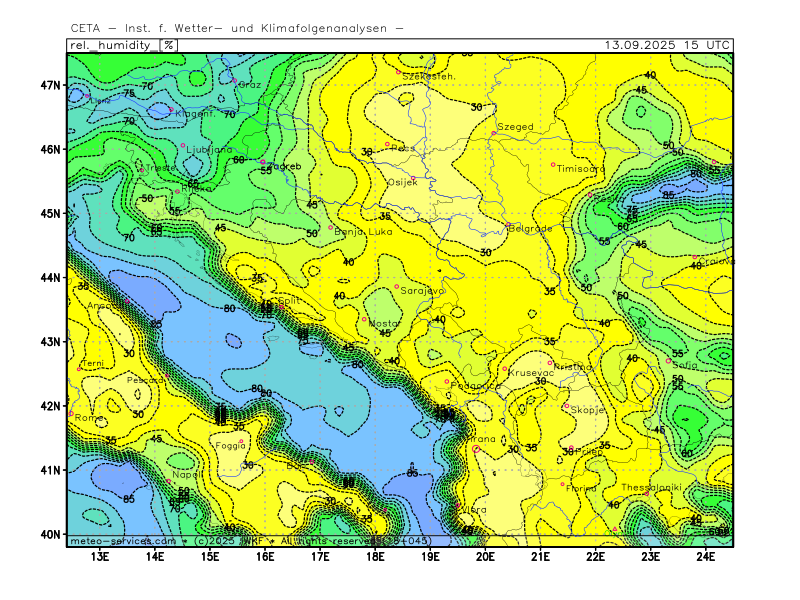The image size is (800, 600).
Task: Click the 43N latitude label
Action: 51,341
